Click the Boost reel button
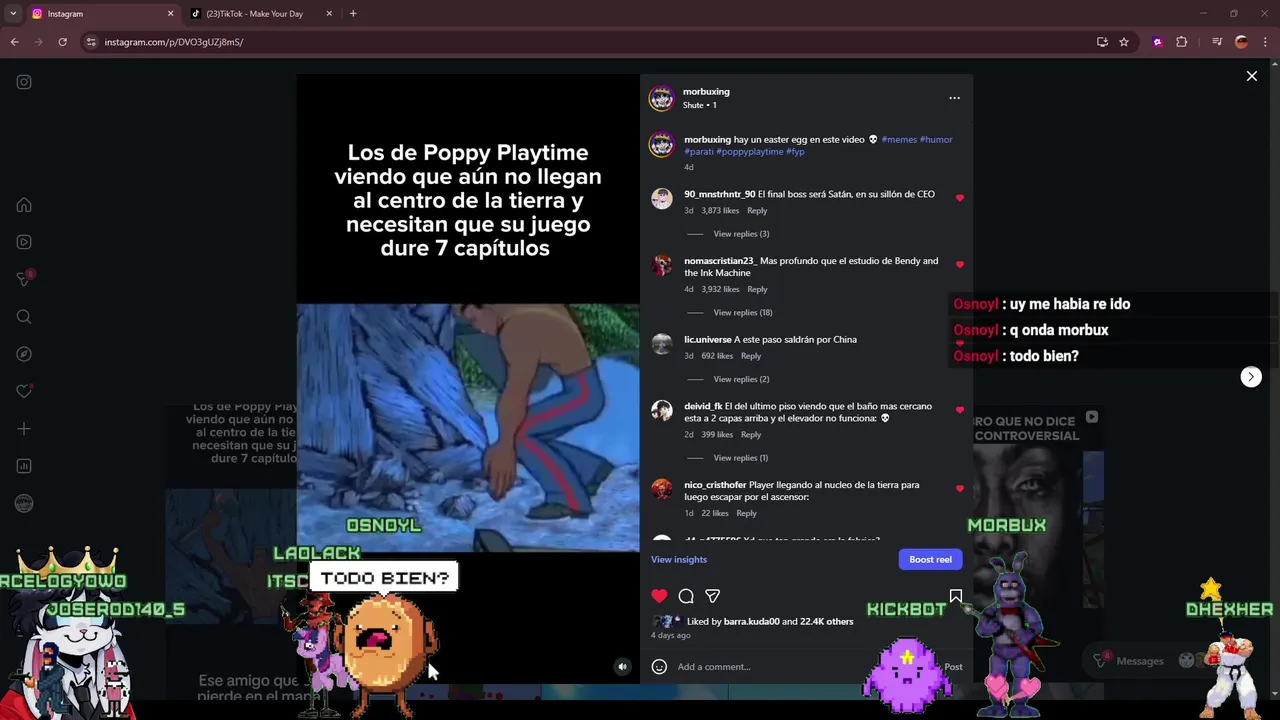1280x720 pixels. 930,559
